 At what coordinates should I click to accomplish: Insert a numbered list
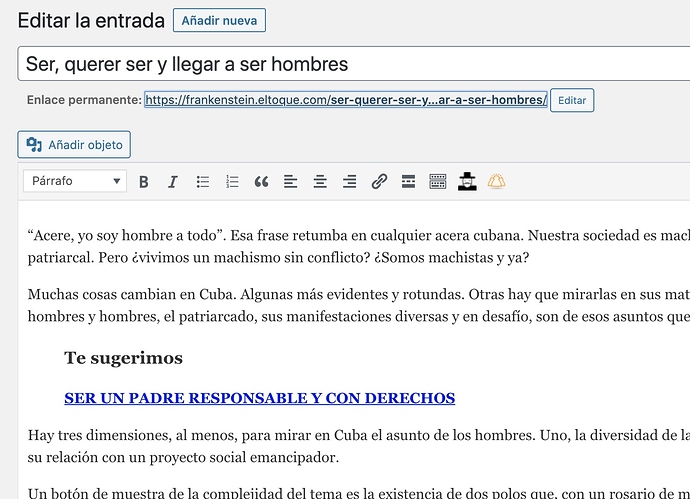[x=232, y=181]
